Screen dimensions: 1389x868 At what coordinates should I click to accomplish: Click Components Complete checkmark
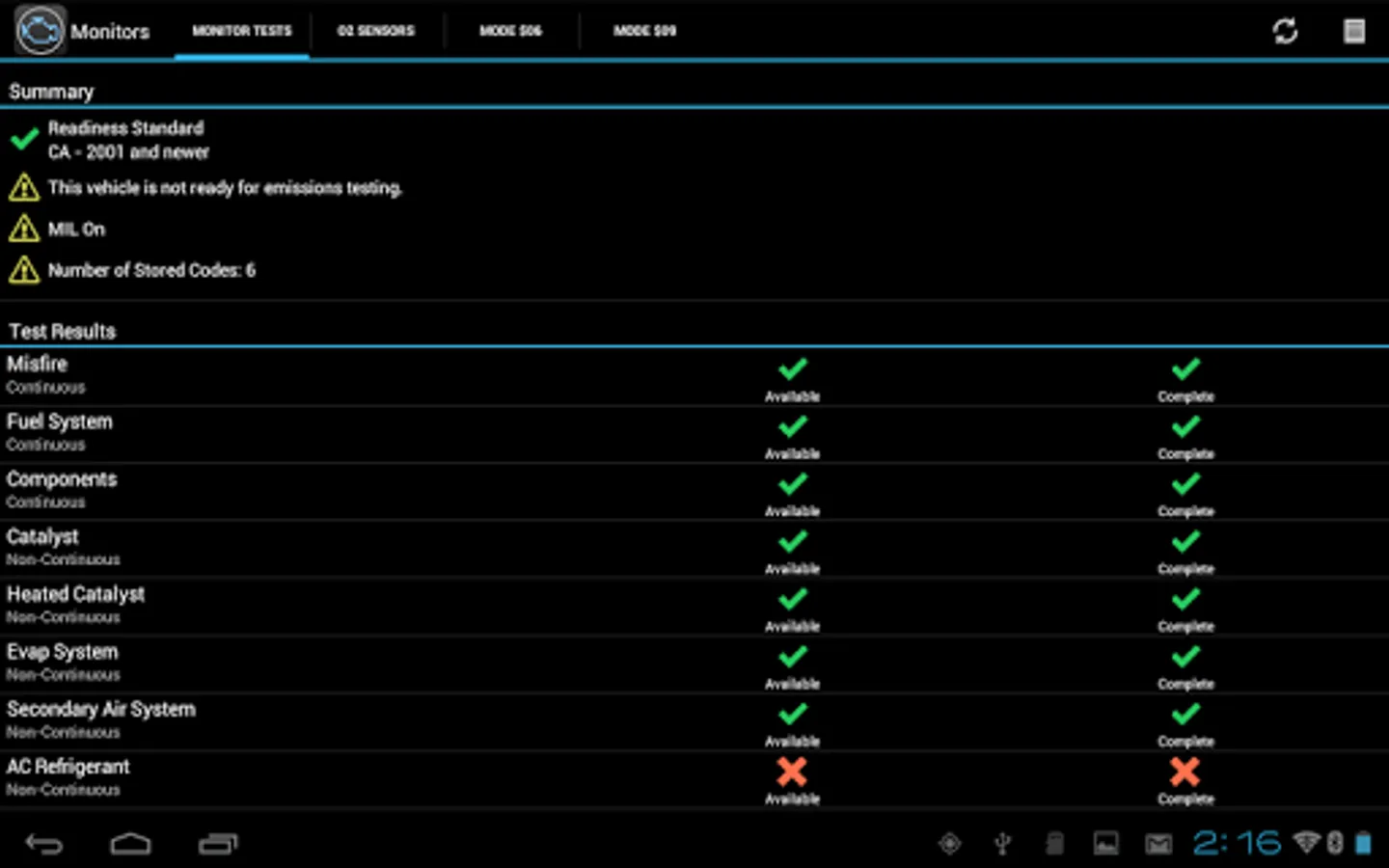pos(1185,483)
